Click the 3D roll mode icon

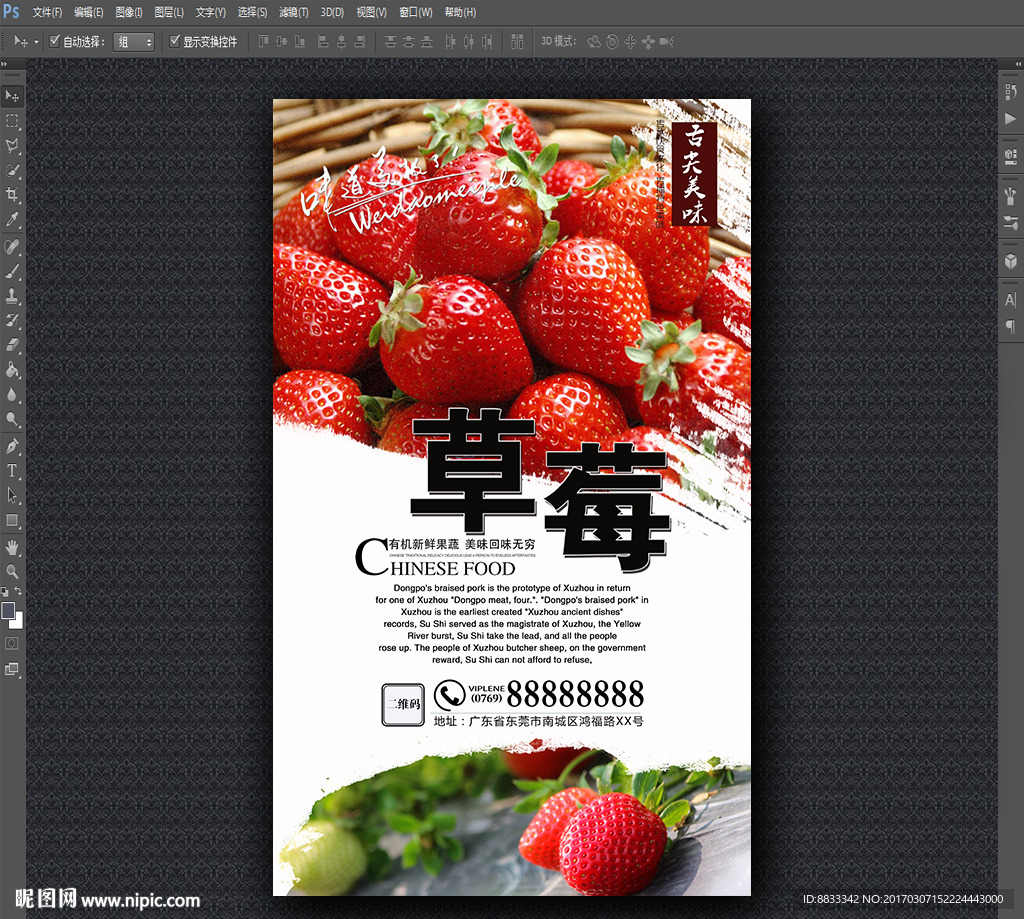(x=612, y=42)
